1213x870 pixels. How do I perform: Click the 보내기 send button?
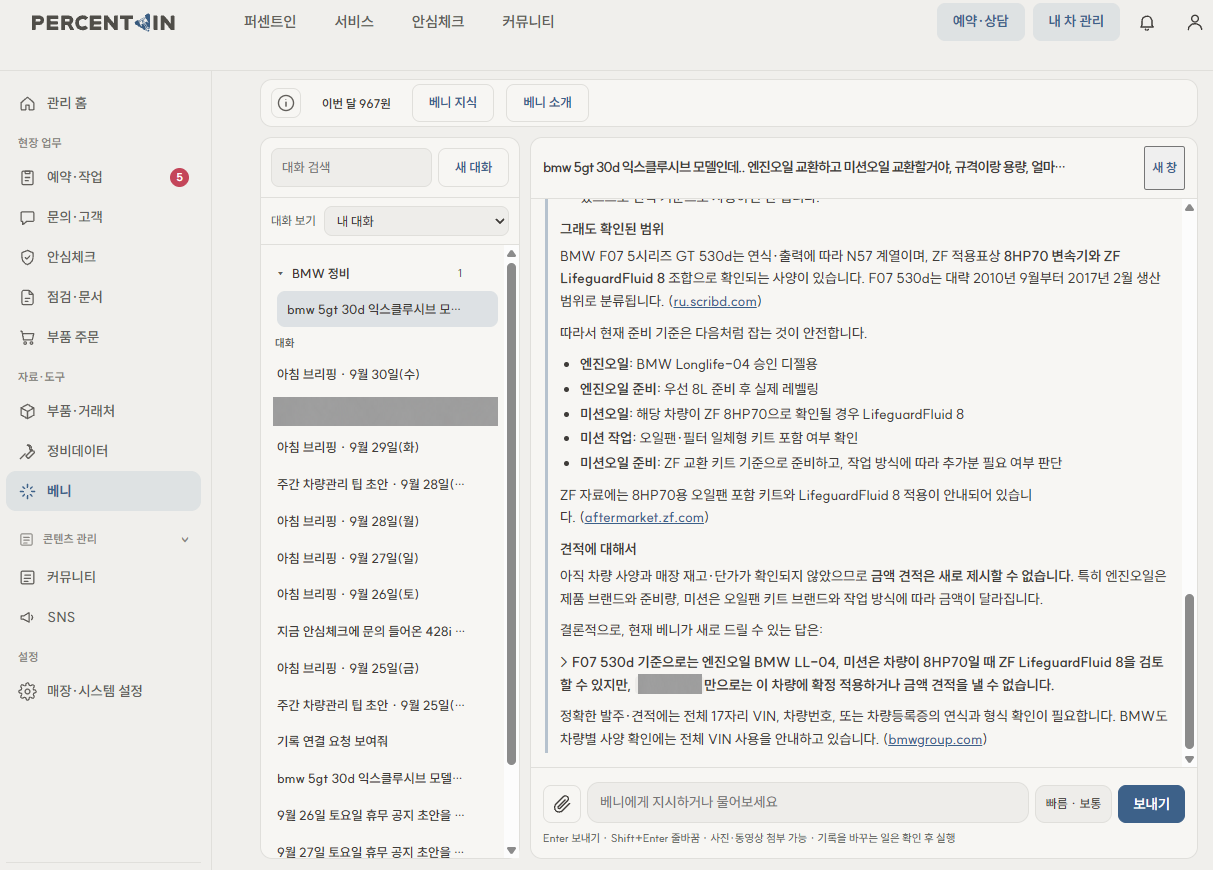(x=1151, y=803)
